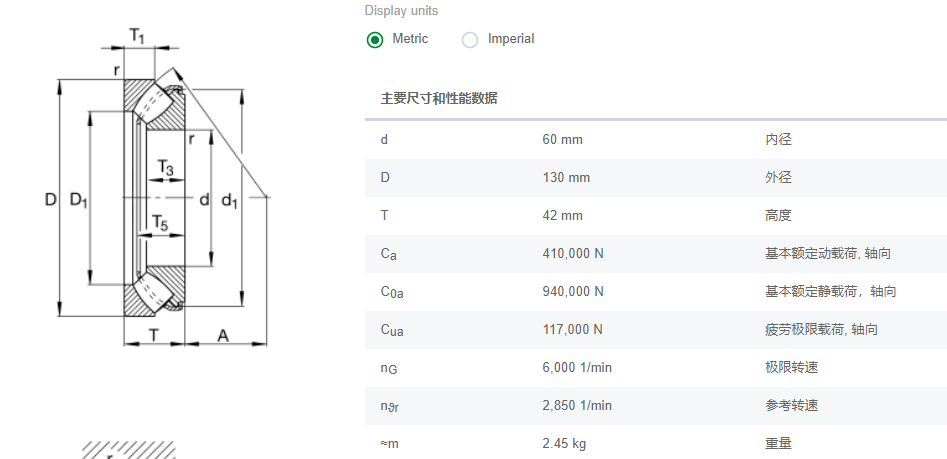Viewport: 947px width, 459px height.
Task: Select the 60 mm bore diameter value
Action: click(x=562, y=139)
